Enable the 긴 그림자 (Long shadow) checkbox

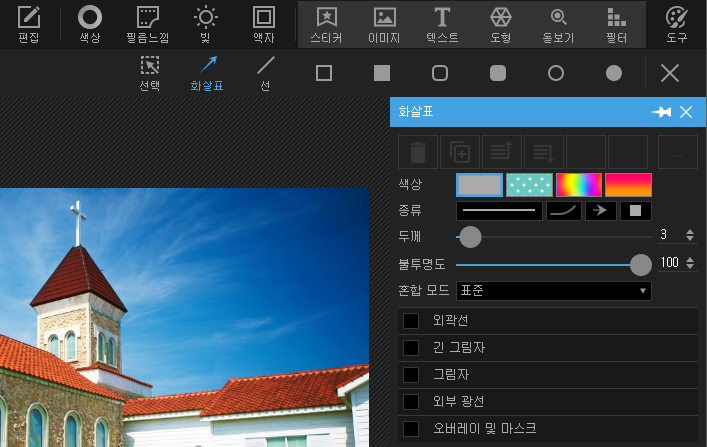pos(411,348)
